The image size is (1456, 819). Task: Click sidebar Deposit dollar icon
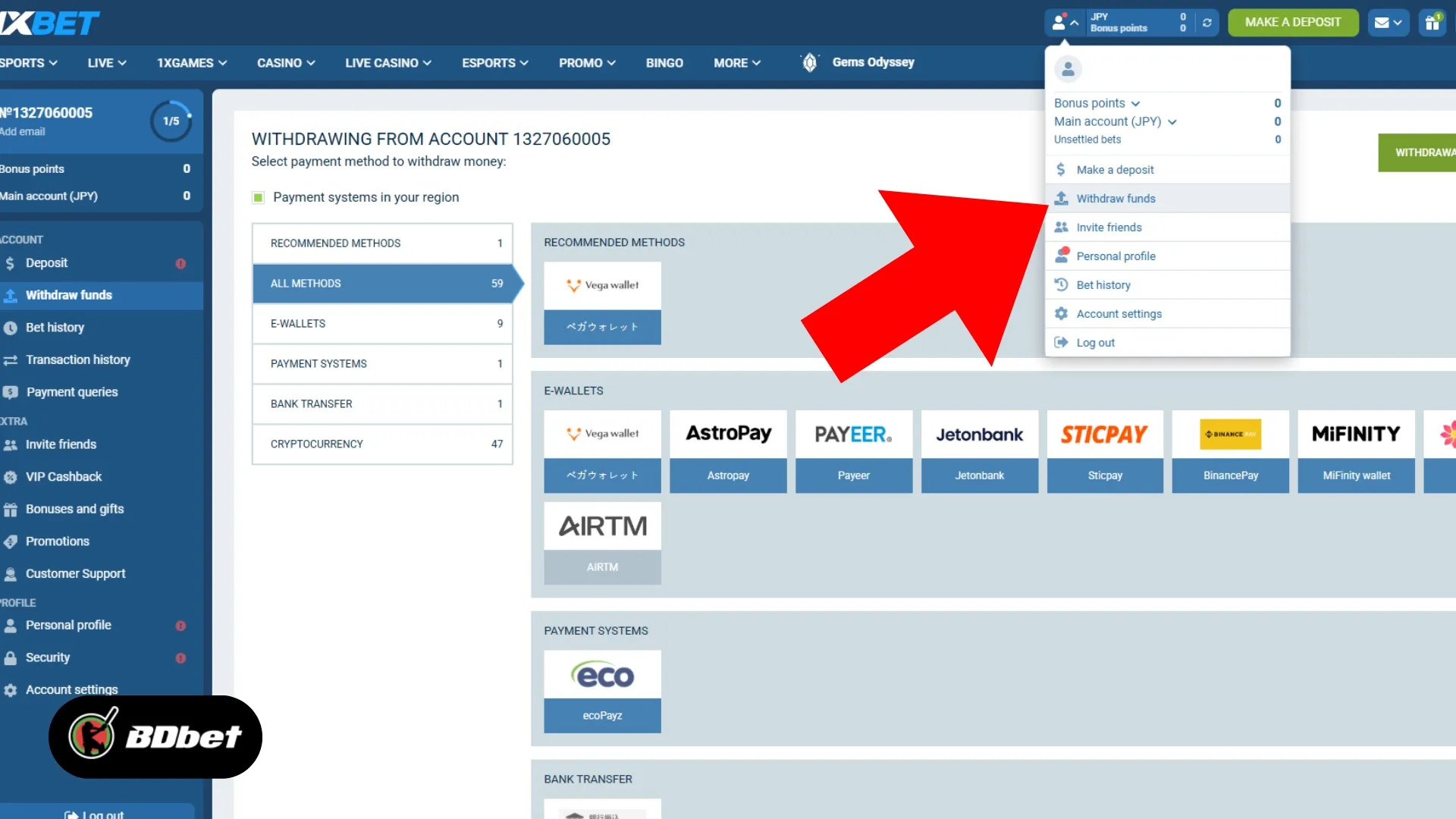coord(10,263)
